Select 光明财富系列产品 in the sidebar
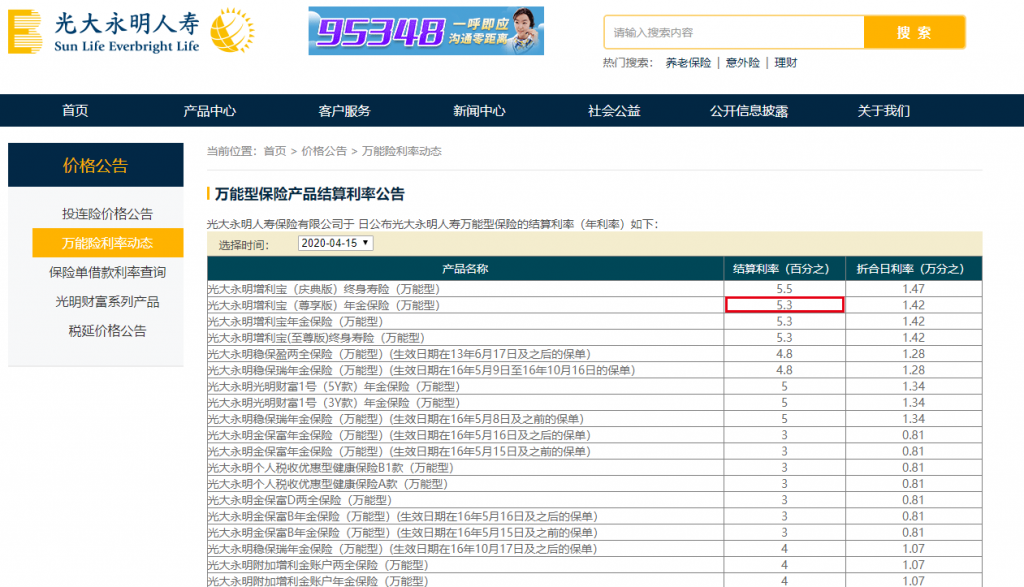Viewport: 1024px width, 587px height. click(x=107, y=302)
